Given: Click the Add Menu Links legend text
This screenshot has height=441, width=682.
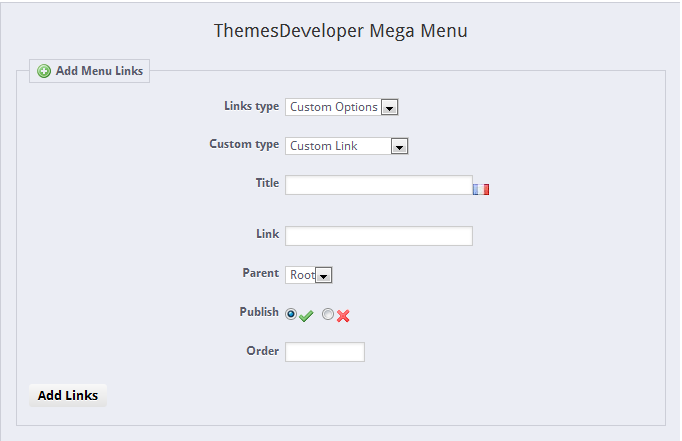Looking at the screenshot, I should [x=99, y=71].
